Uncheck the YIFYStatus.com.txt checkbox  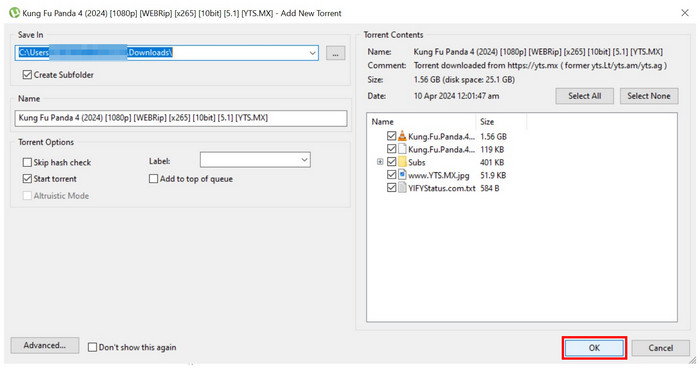(392, 188)
